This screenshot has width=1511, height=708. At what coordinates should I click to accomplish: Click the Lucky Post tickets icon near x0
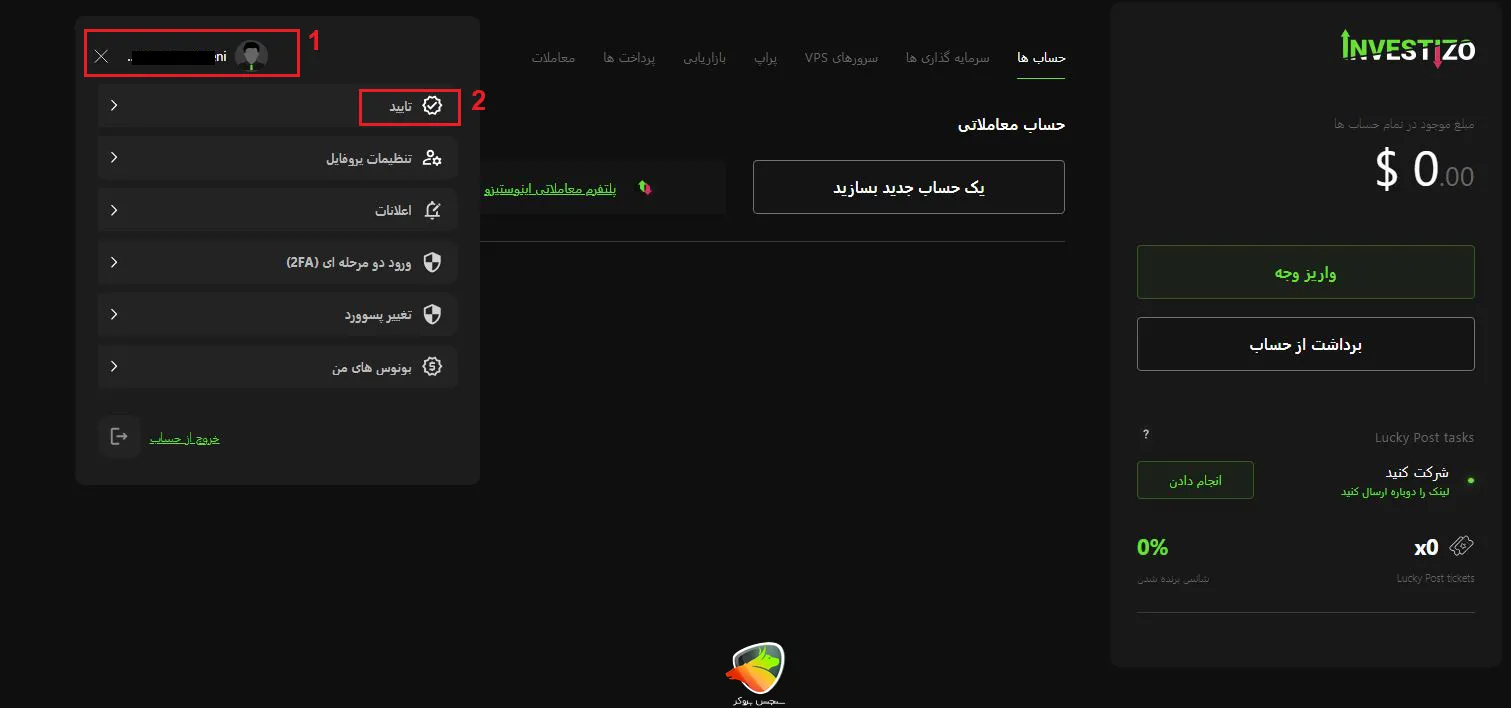[x=1462, y=545]
